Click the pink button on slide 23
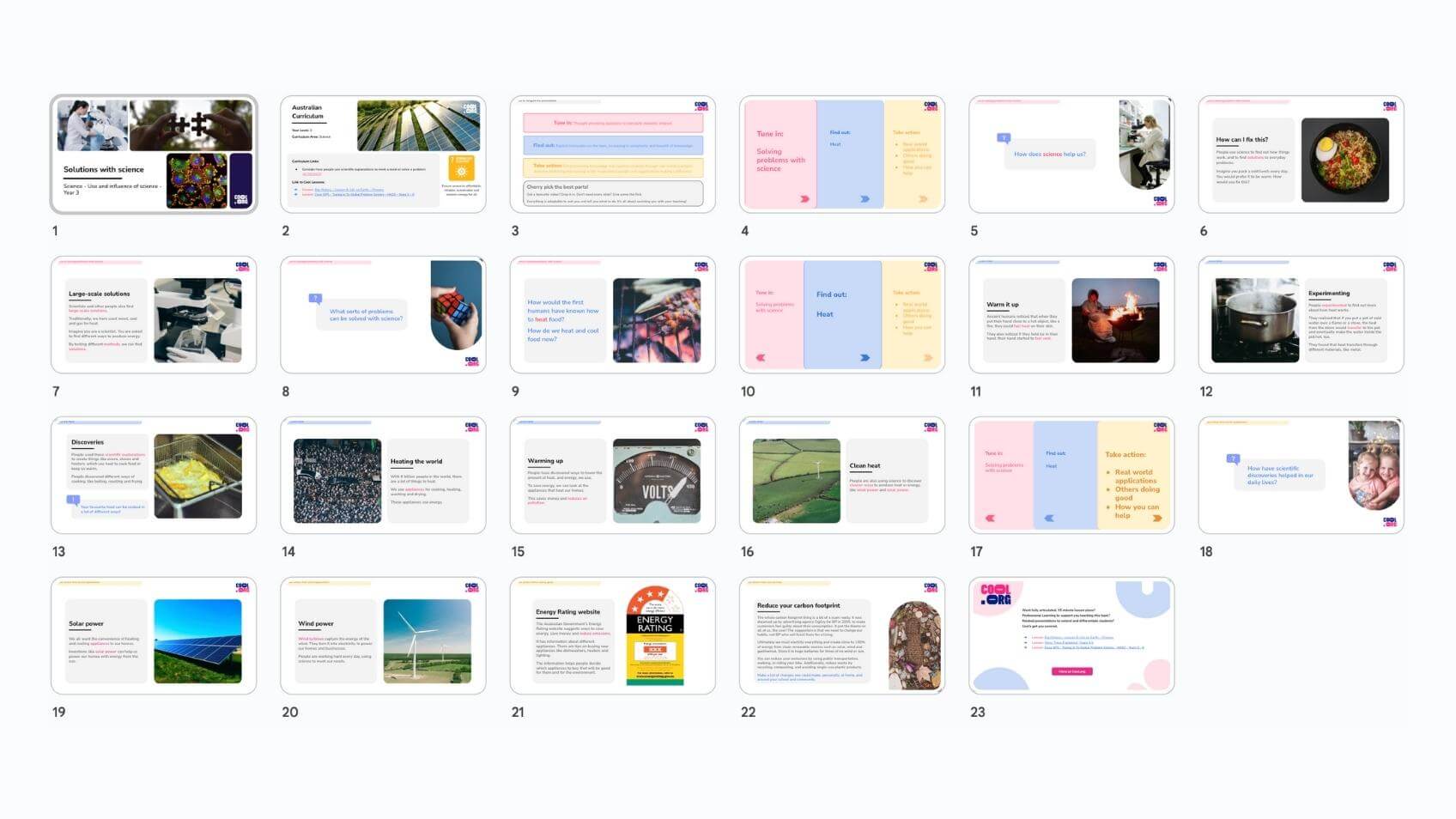 click(x=1071, y=671)
